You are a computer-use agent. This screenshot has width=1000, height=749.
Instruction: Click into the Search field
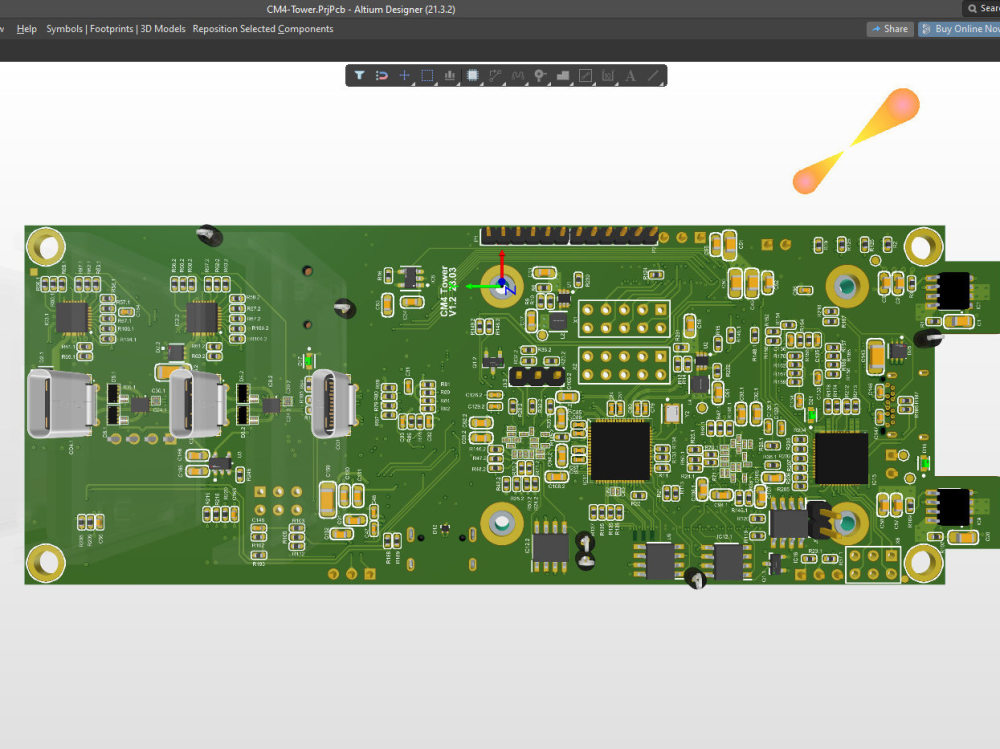(981, 8)
